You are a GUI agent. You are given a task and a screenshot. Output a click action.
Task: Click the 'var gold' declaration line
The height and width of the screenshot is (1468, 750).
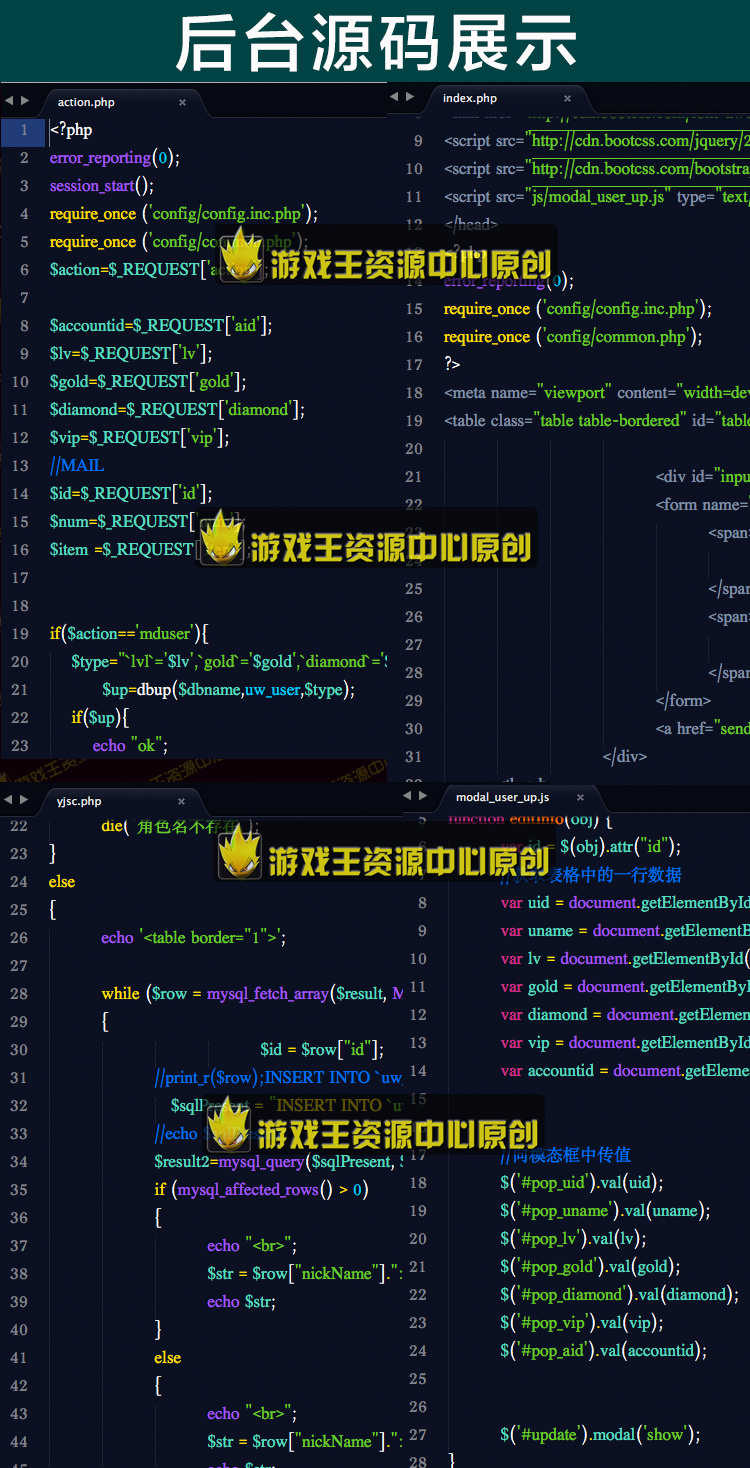tap(624, 987)
